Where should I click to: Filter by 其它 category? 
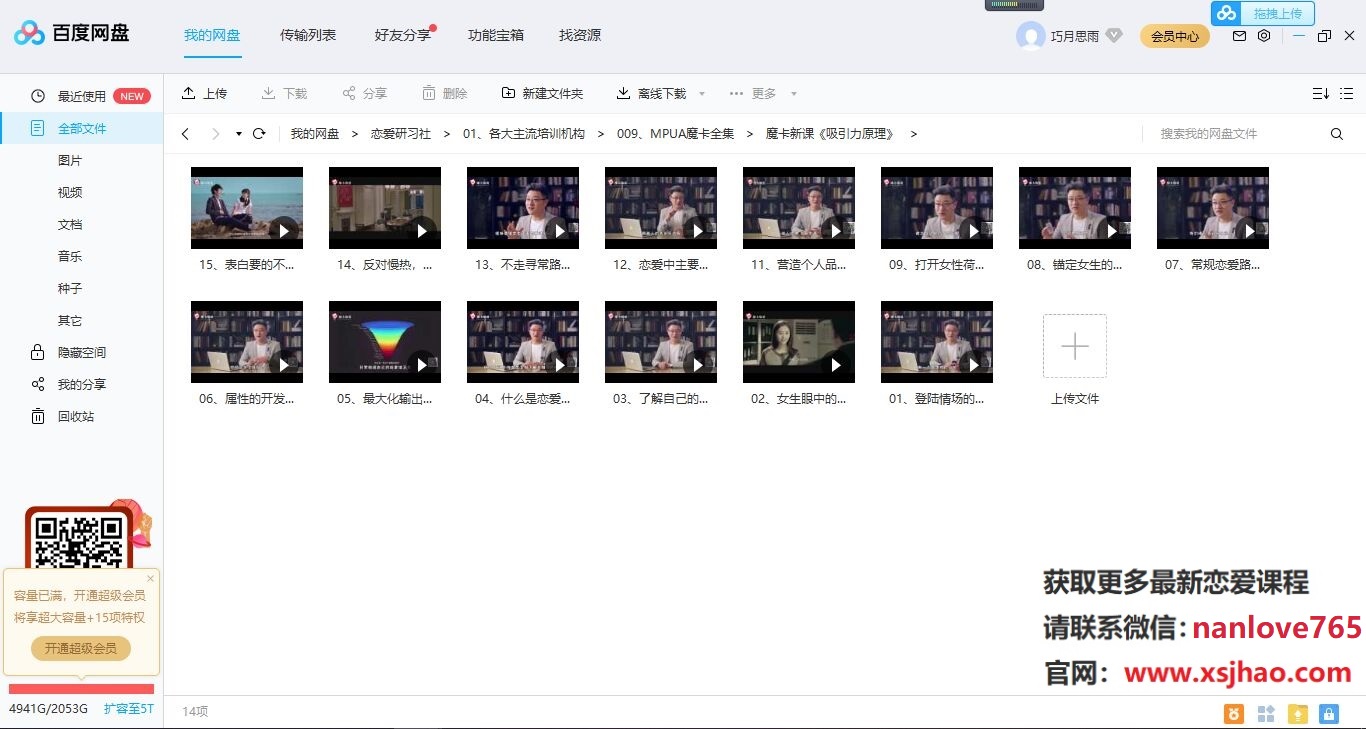[70, 321]
